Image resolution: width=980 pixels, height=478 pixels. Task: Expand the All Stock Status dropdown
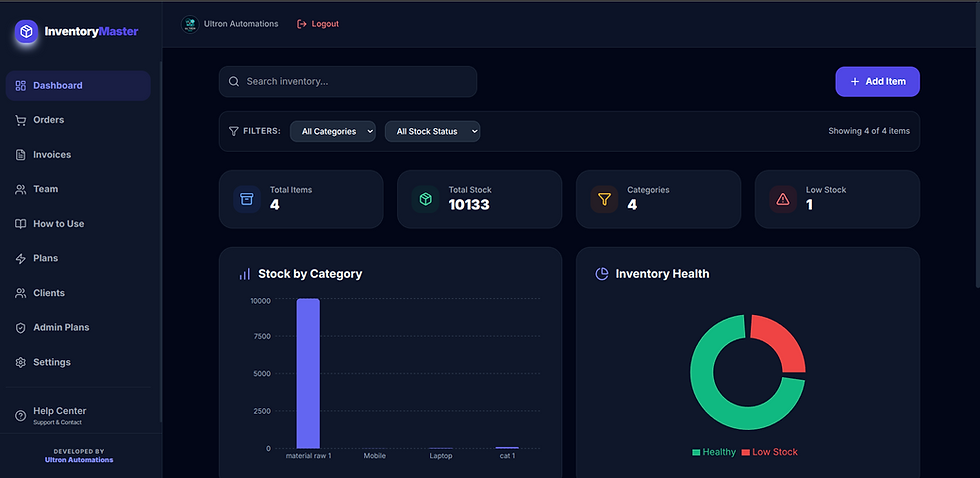click(432, 131)
